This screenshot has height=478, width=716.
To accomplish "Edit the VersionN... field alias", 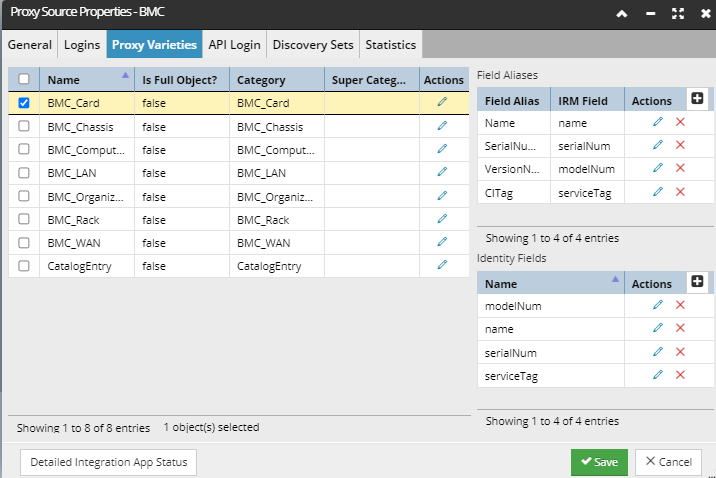I will point(658,168).
